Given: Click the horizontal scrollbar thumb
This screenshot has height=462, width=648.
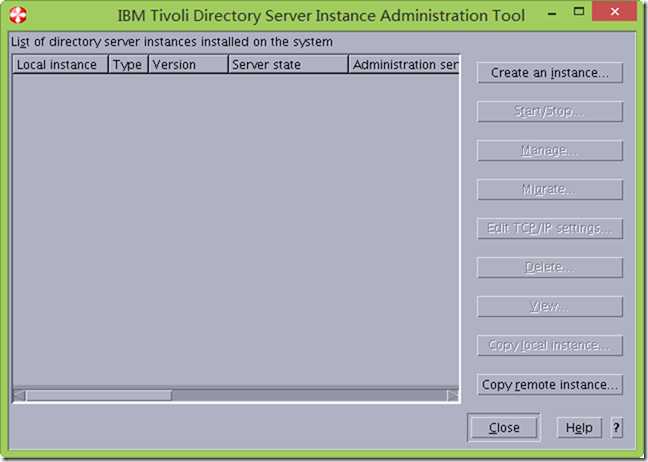Looking at the screenshot, I should pos(99,395).
